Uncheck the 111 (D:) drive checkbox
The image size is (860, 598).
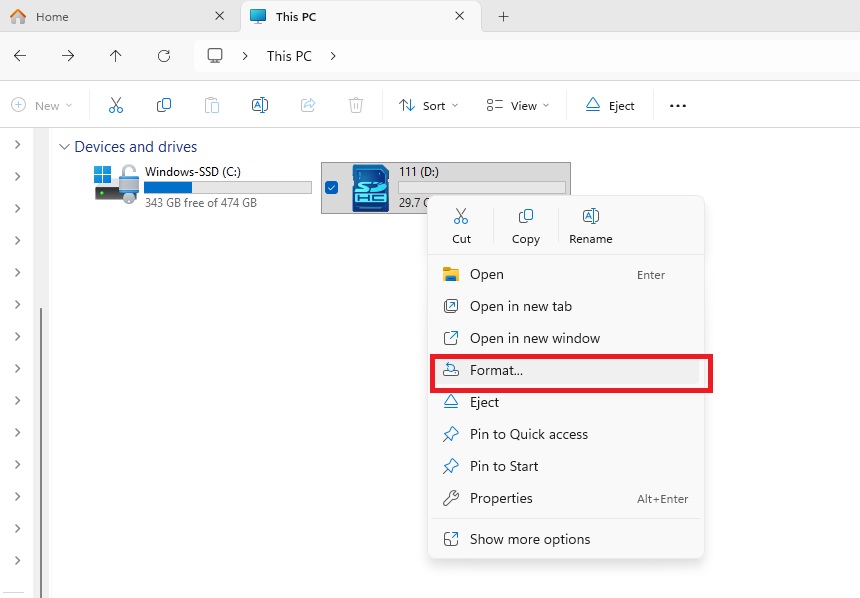tap(332, 188)
